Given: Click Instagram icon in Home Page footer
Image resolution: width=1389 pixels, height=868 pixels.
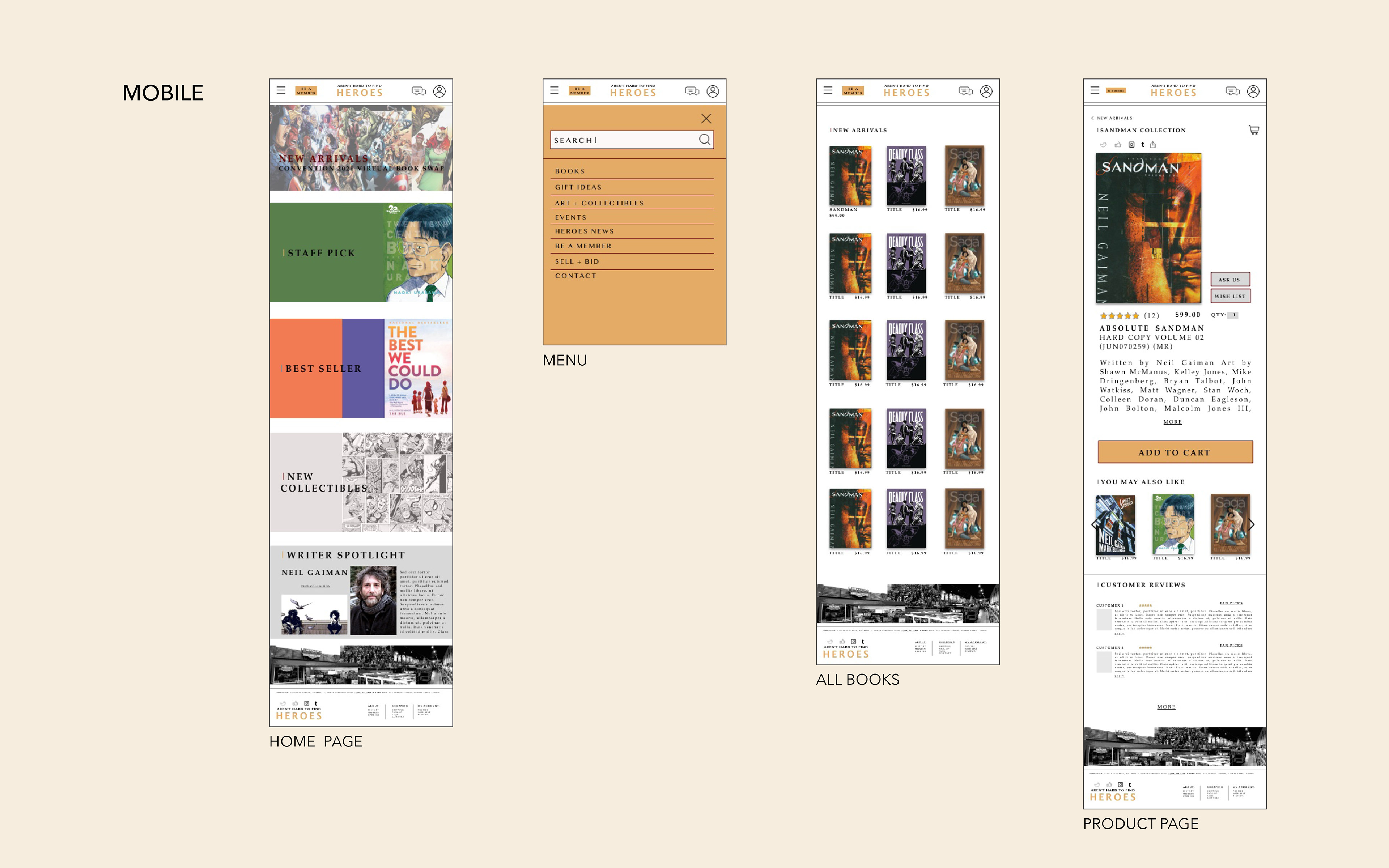Looking at the screenshot, I should point(306,703).
